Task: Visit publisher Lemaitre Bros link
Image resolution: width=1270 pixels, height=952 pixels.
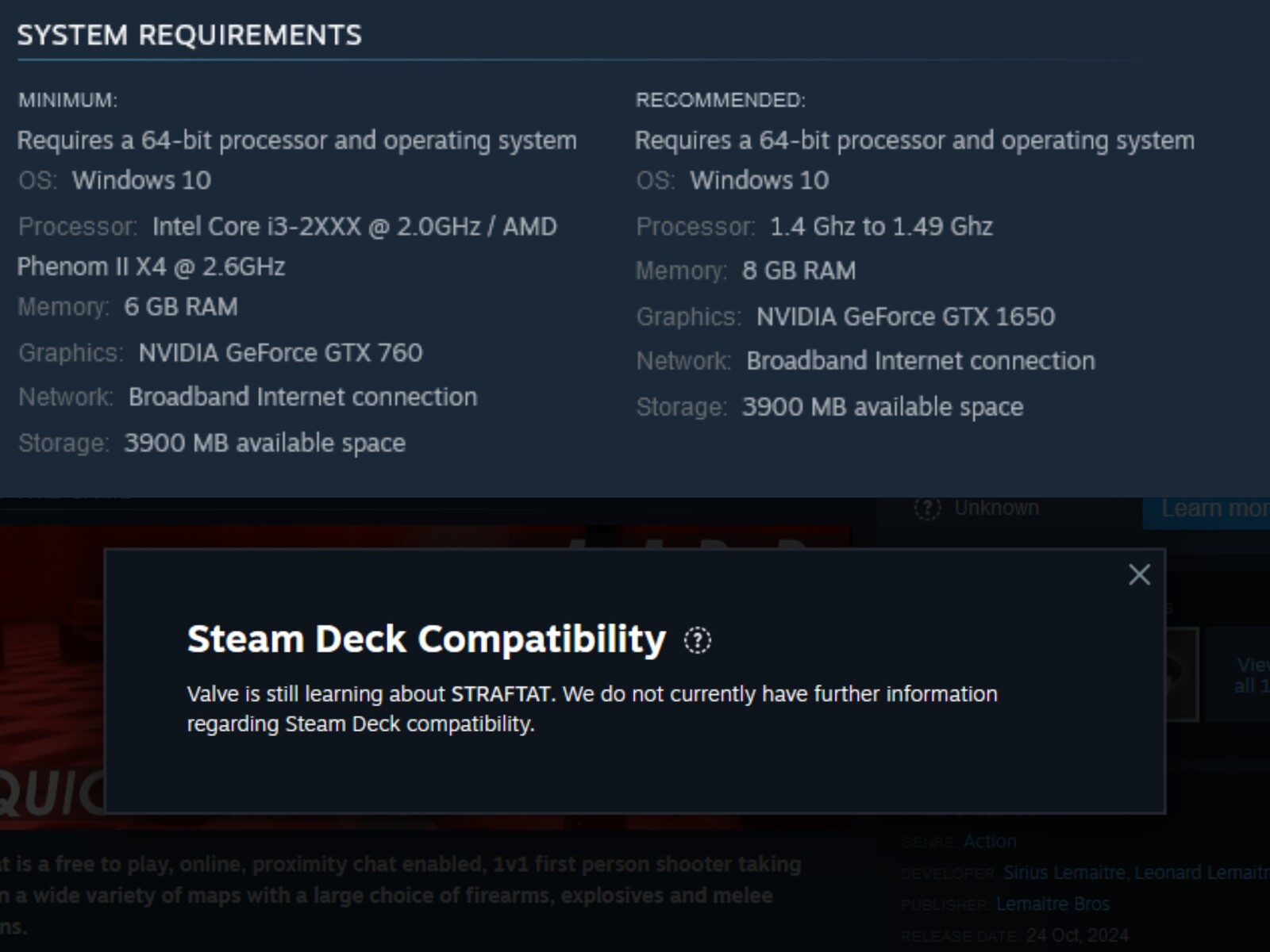Action: pos(1053,904)
